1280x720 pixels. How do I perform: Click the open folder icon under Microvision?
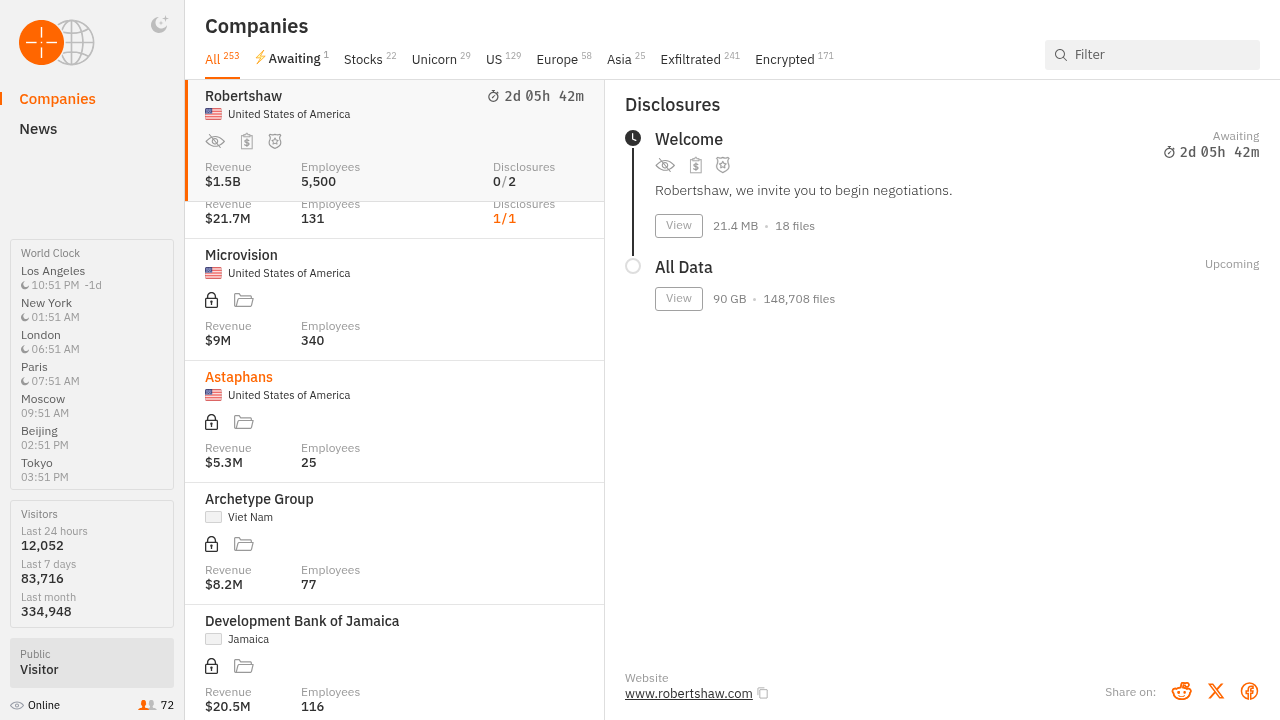click(x=244, y=300)
